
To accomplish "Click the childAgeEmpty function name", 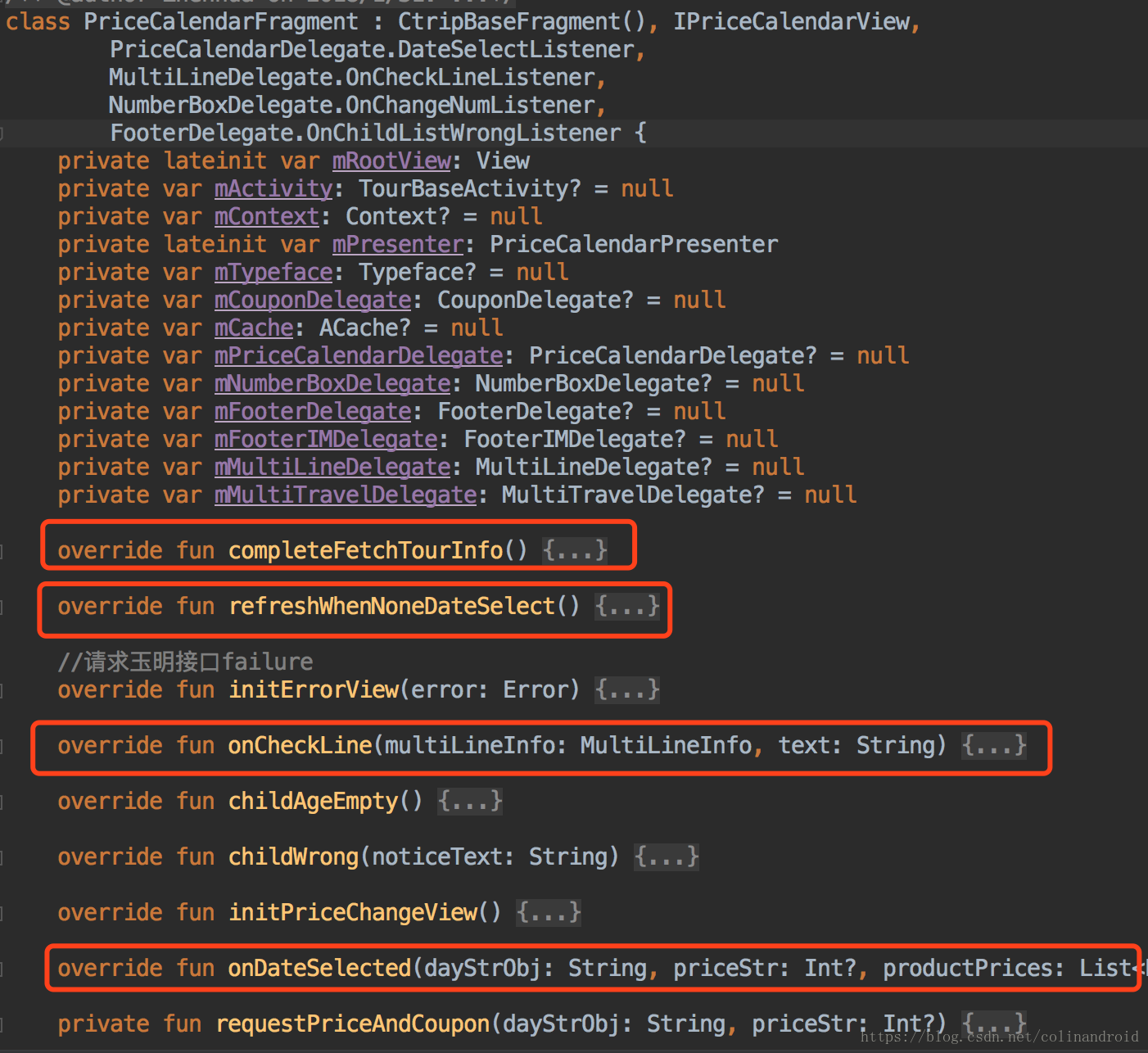I will coord(313,801).
